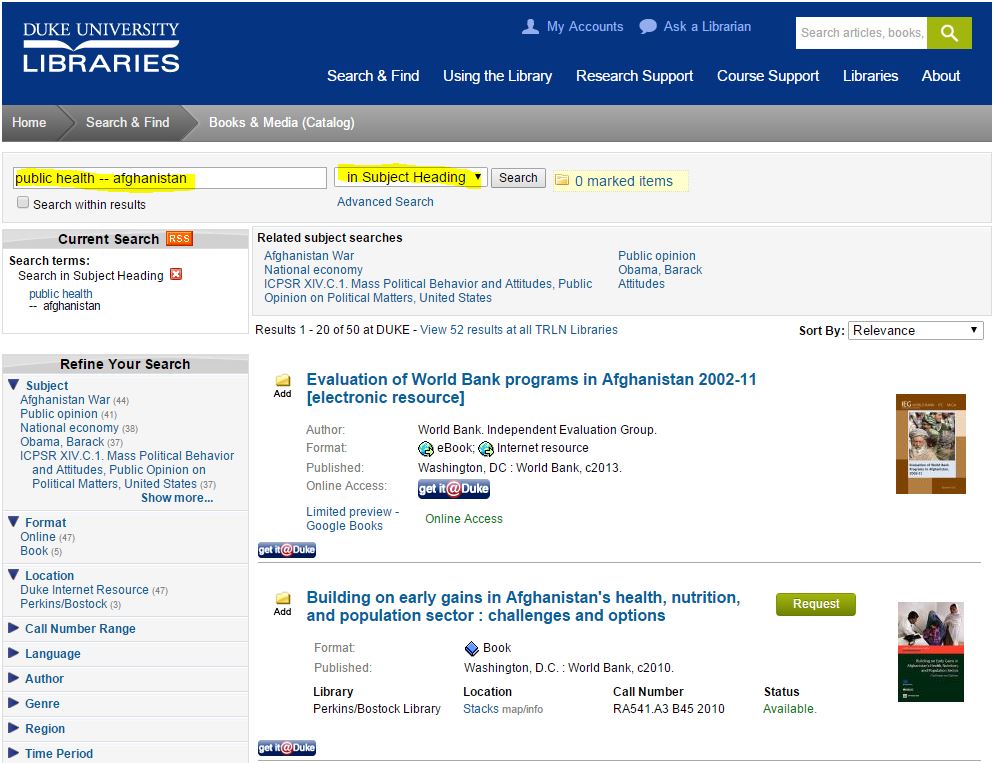Open the About menu
This screenshot has height=763, width=993.
940,76
